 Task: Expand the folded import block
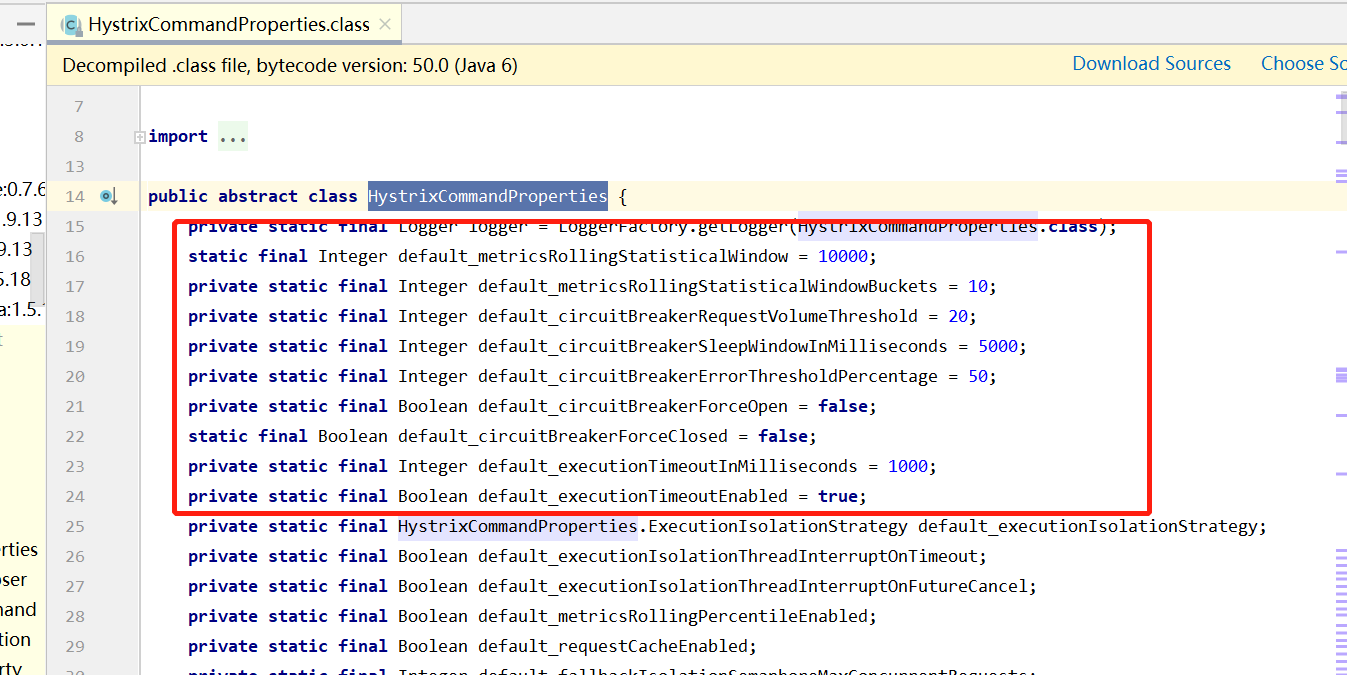tap(140, 137)
